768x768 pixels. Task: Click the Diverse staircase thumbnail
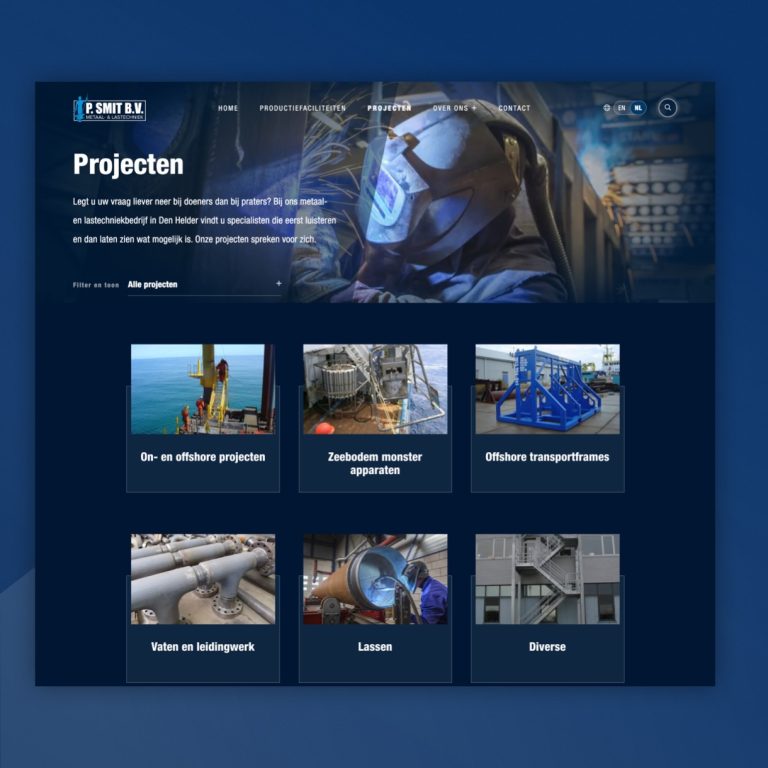(547, 579)
